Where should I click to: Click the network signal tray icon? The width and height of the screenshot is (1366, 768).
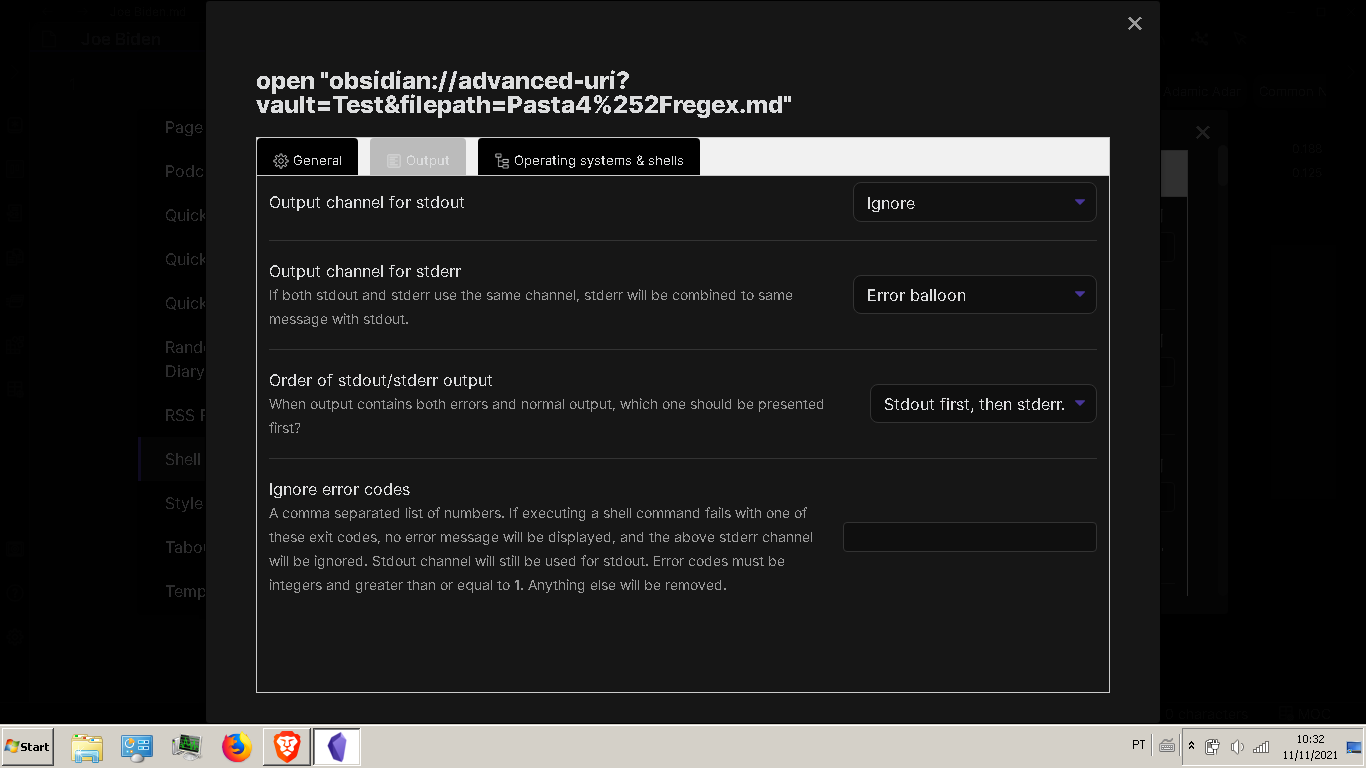click(1261, 747)
